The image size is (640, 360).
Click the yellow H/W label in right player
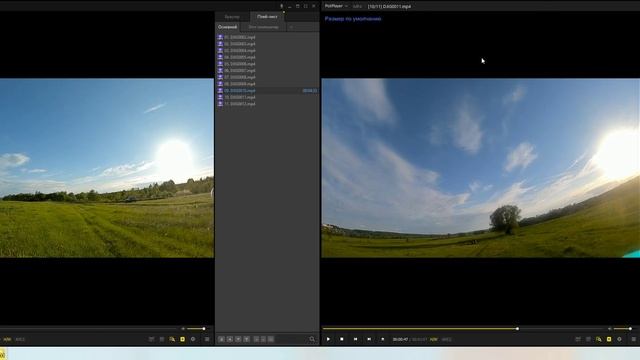click(433, 339)
